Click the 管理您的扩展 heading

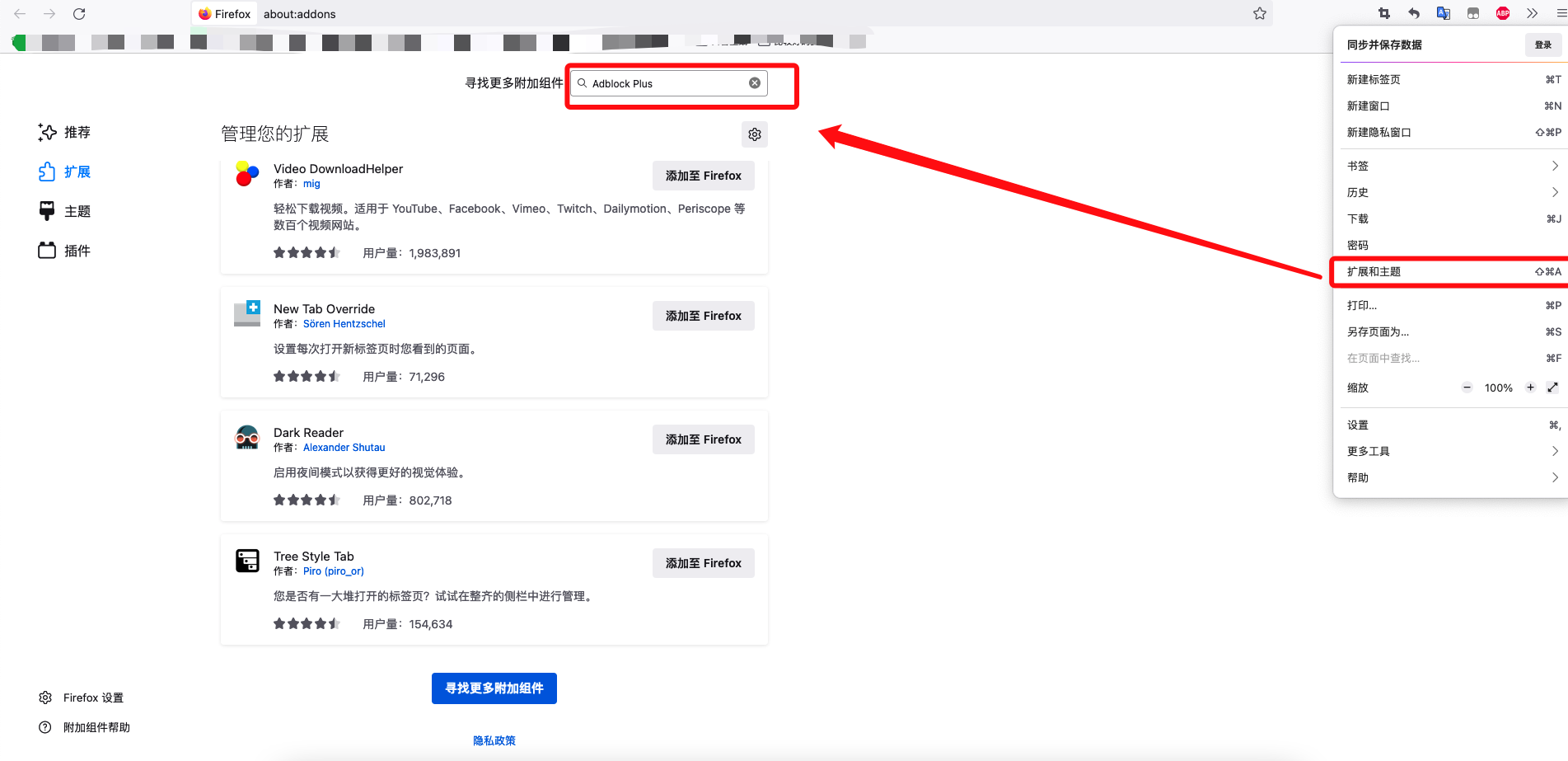[274, 134]
